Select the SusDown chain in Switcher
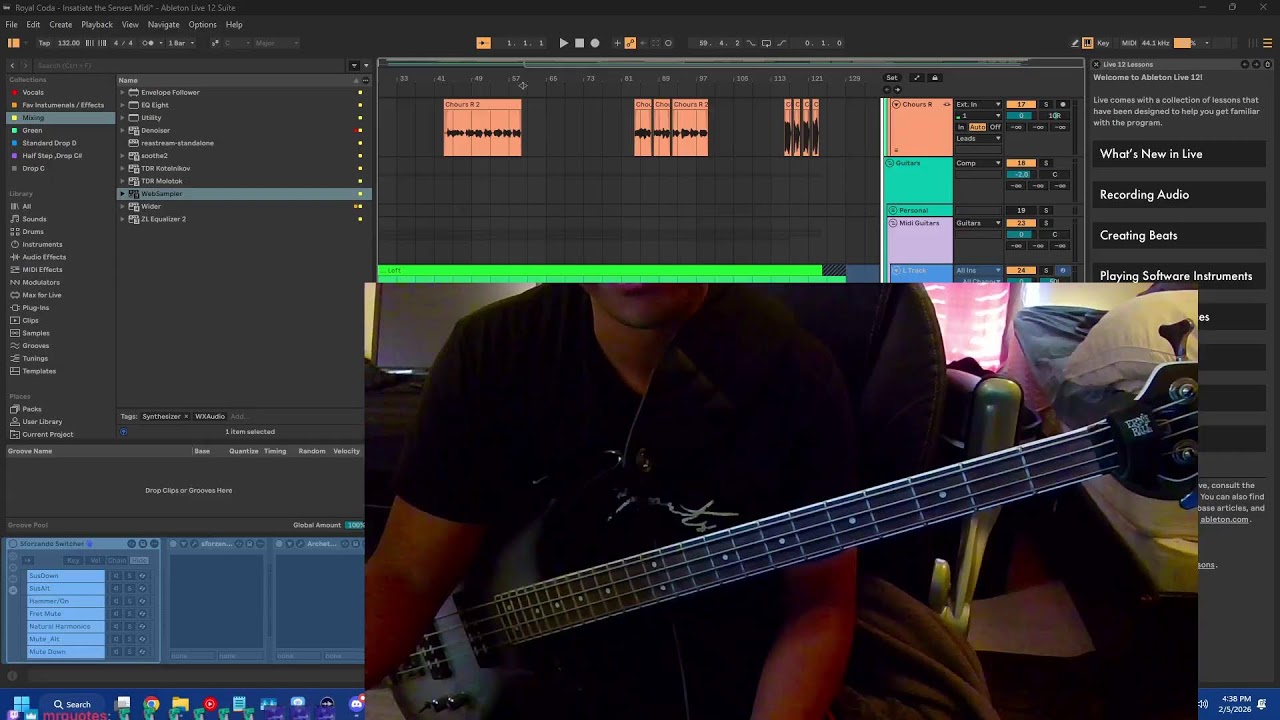 point(65,576)
